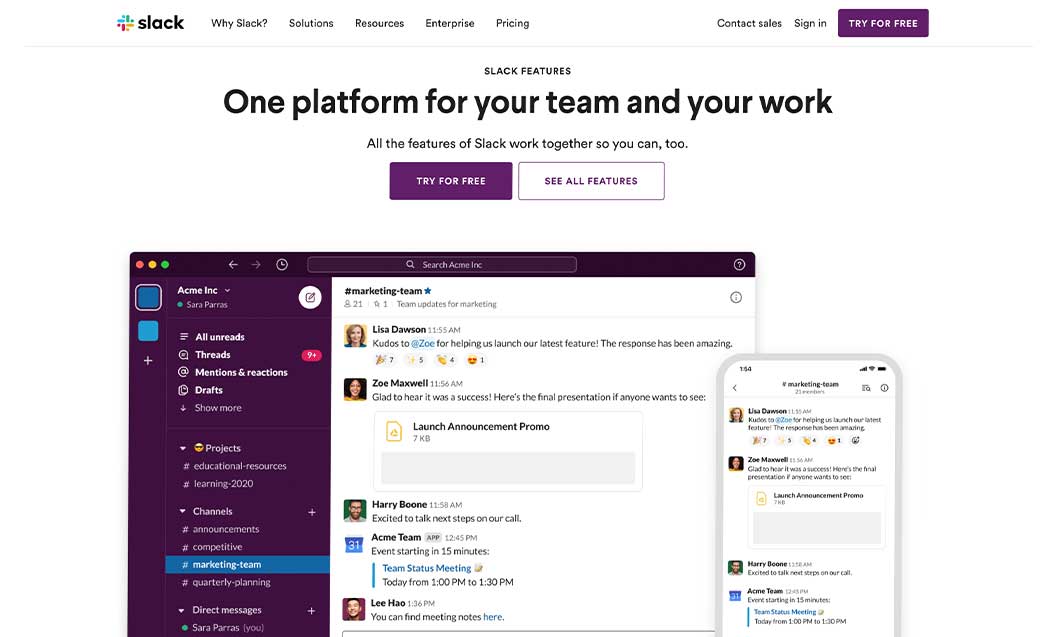Open the Resources menu
Viewport: 1060px width, 637px height.
click(x=379, y=23)
